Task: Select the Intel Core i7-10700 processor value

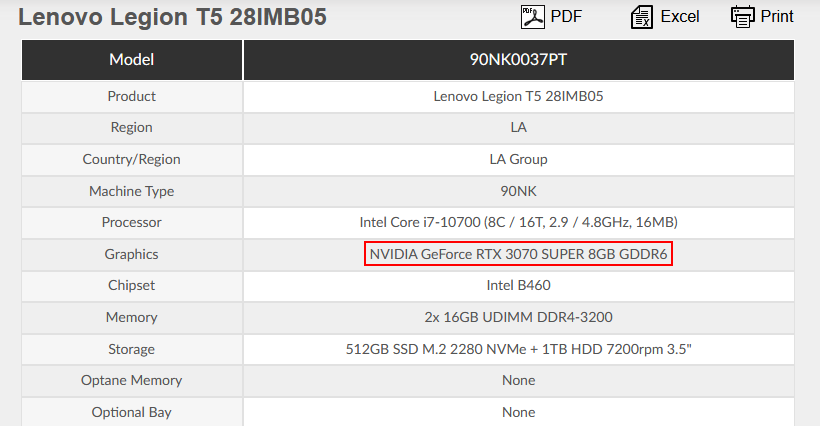Action: (518, 222)
